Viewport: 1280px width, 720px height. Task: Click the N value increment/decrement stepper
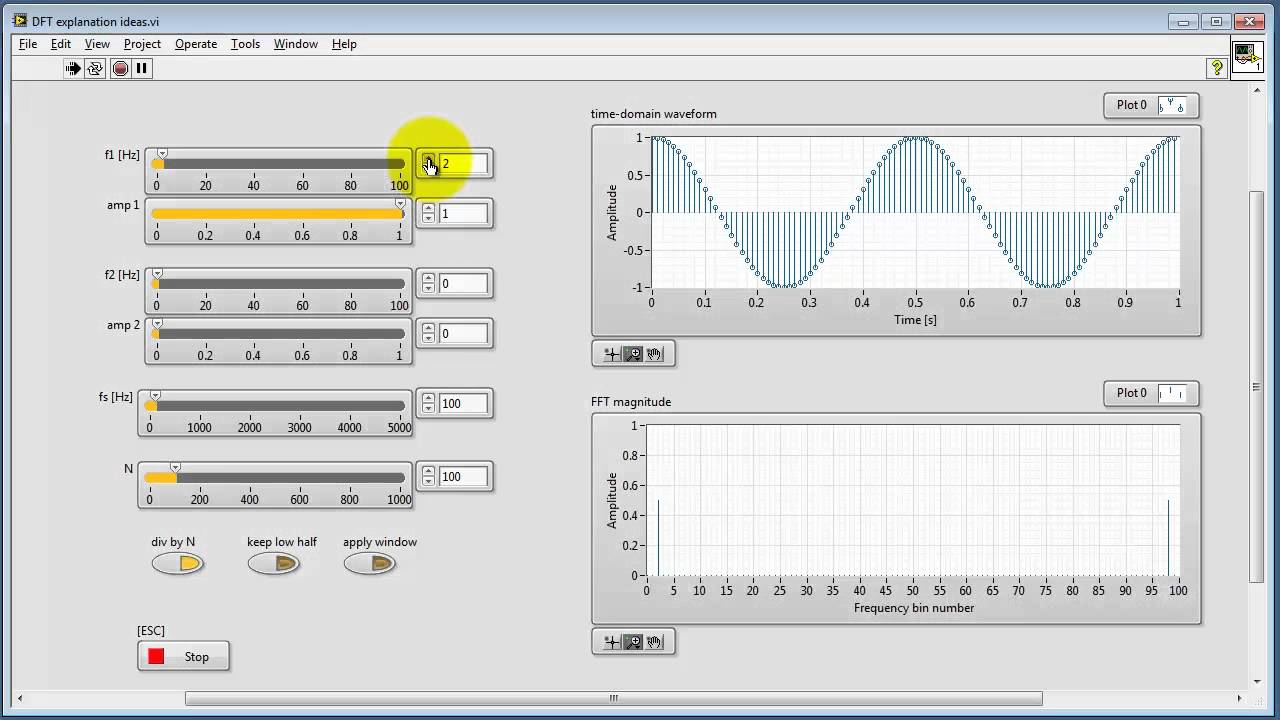[x=428, y=477]
